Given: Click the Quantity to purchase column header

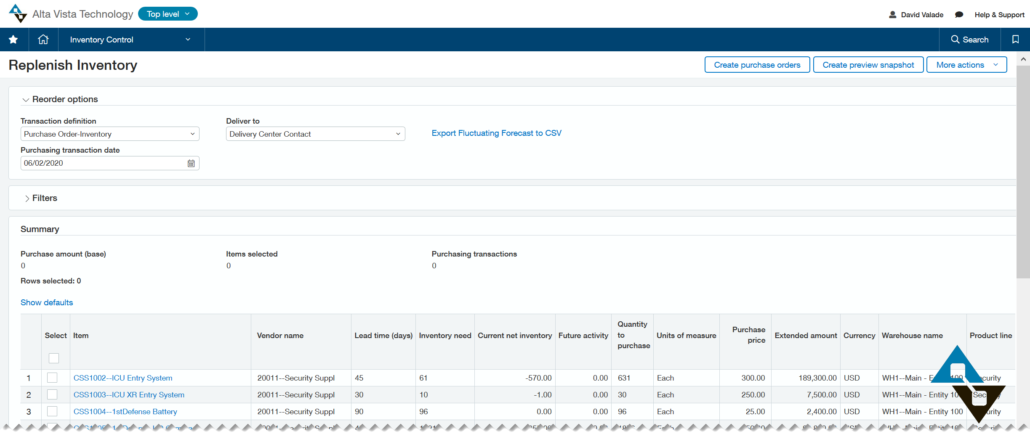Looking at the screenshot, I should click(x=633, y=335).
